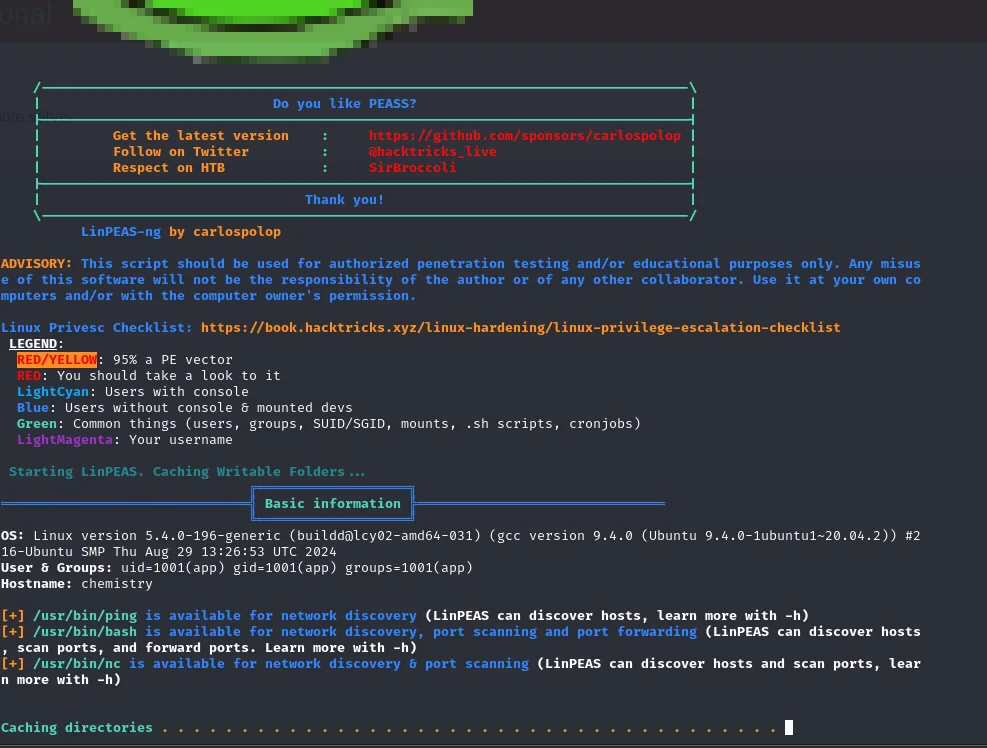This screenshot has height=748, width=987.
Task: Click 'Respect on HTB' label
Action: tap(169, 167)
